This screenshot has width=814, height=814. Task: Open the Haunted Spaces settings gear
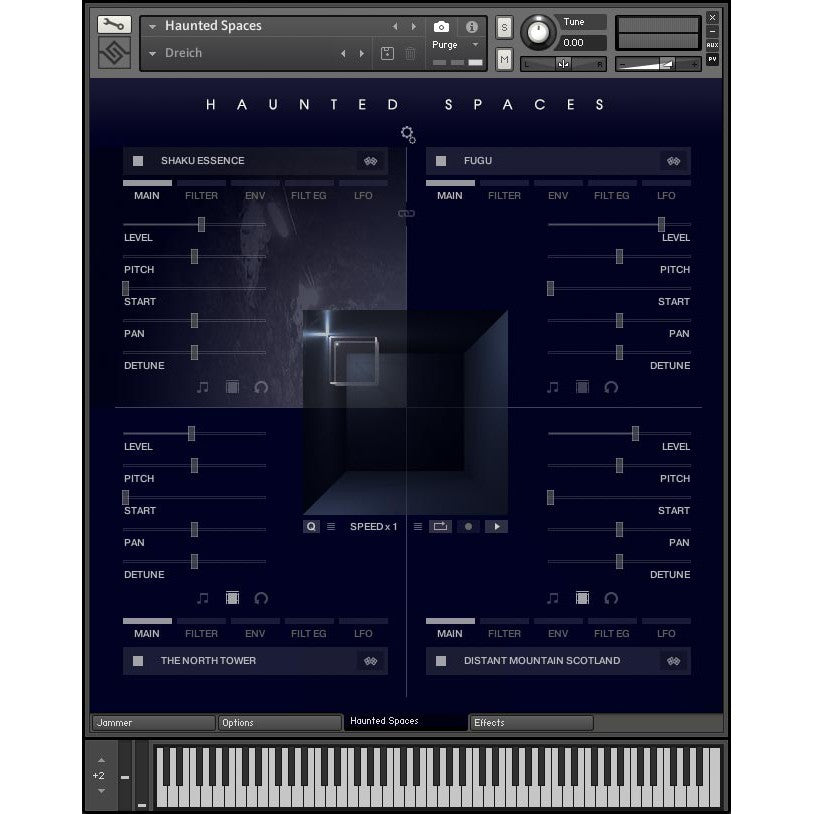(408, 134)
